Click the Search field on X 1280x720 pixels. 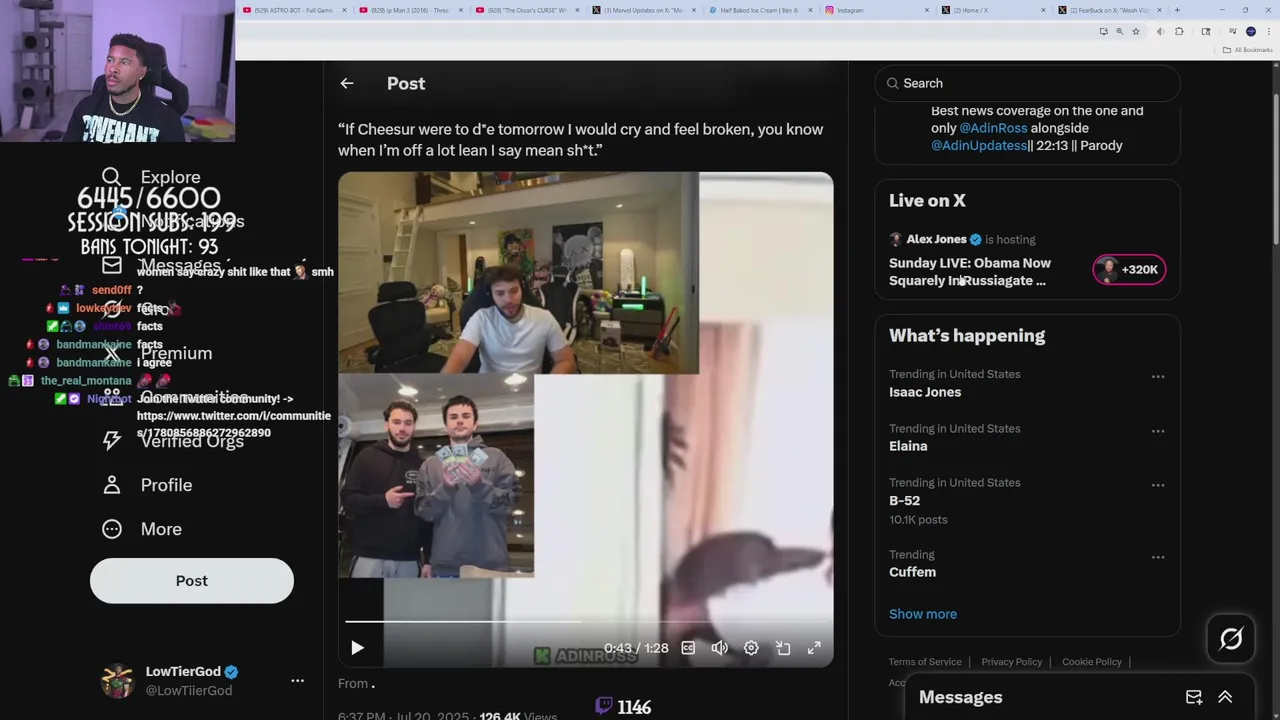click(1028, 83)
